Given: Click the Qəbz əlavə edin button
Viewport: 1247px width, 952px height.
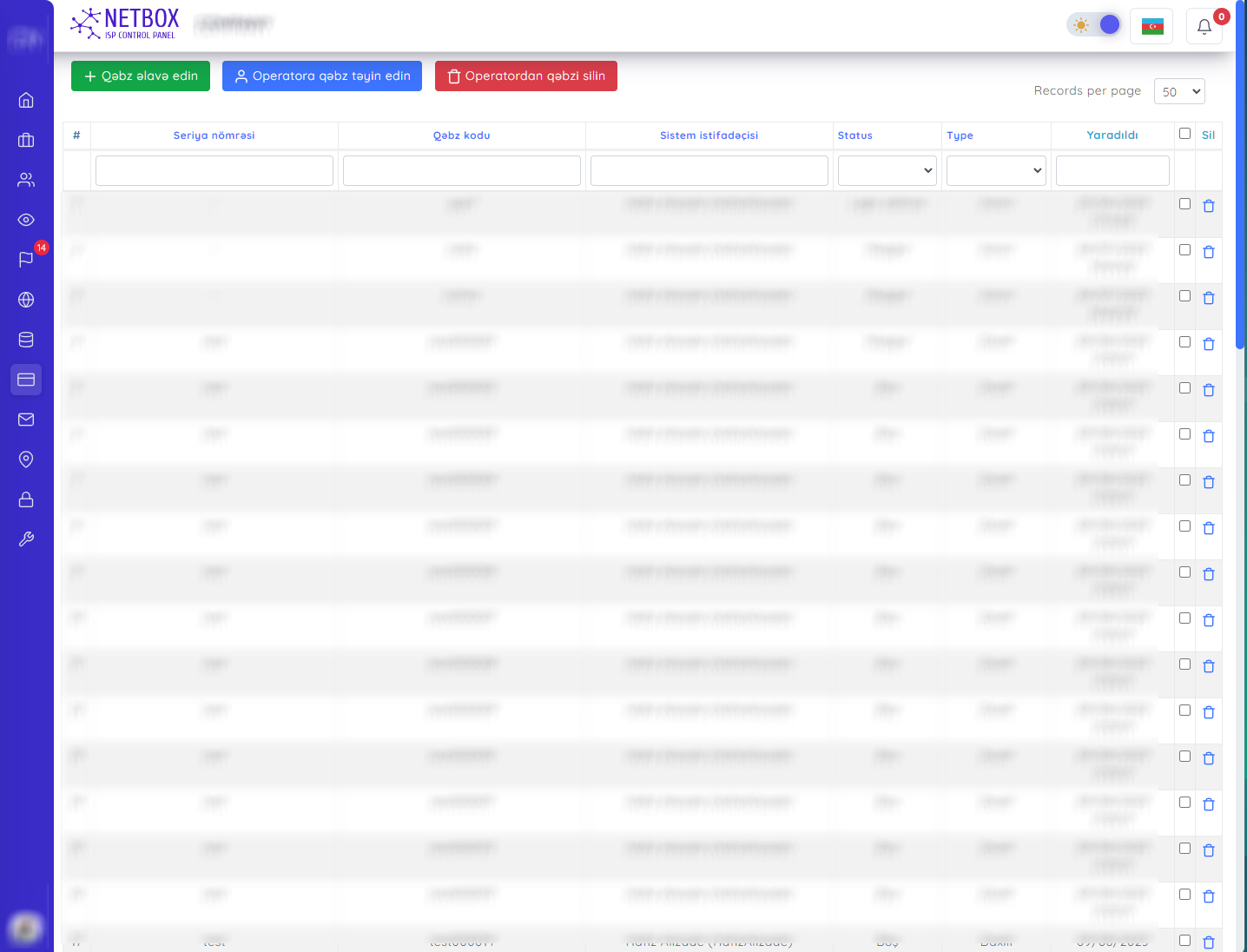Looking at the screenshot, I should click(141, 76).
